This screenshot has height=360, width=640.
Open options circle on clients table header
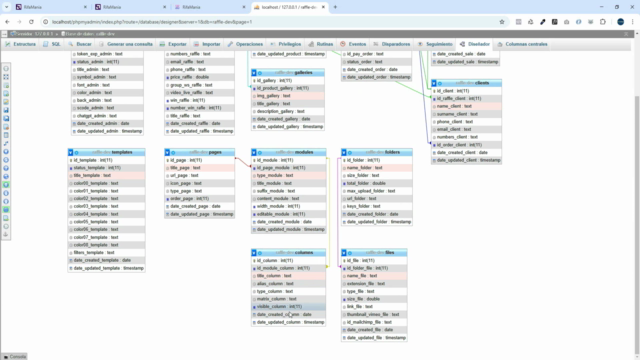440,83
